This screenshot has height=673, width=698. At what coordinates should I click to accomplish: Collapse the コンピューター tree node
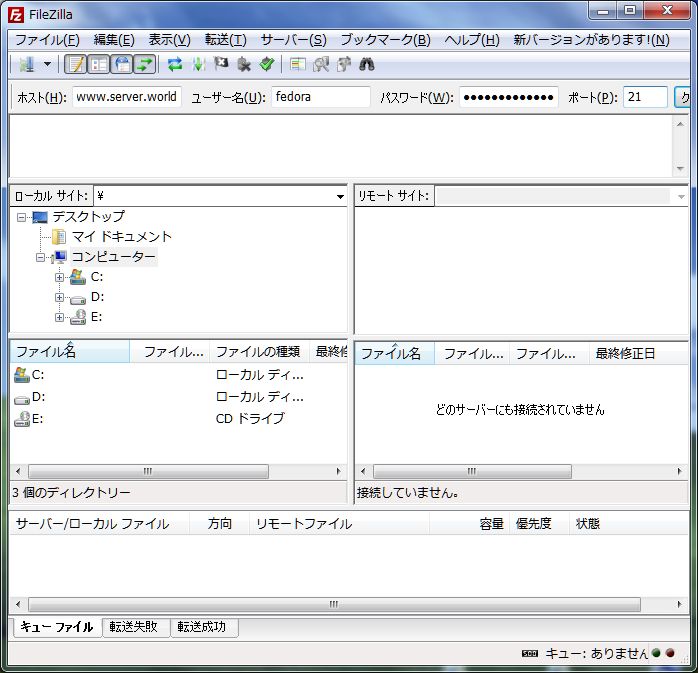click(x=41, y=257)
